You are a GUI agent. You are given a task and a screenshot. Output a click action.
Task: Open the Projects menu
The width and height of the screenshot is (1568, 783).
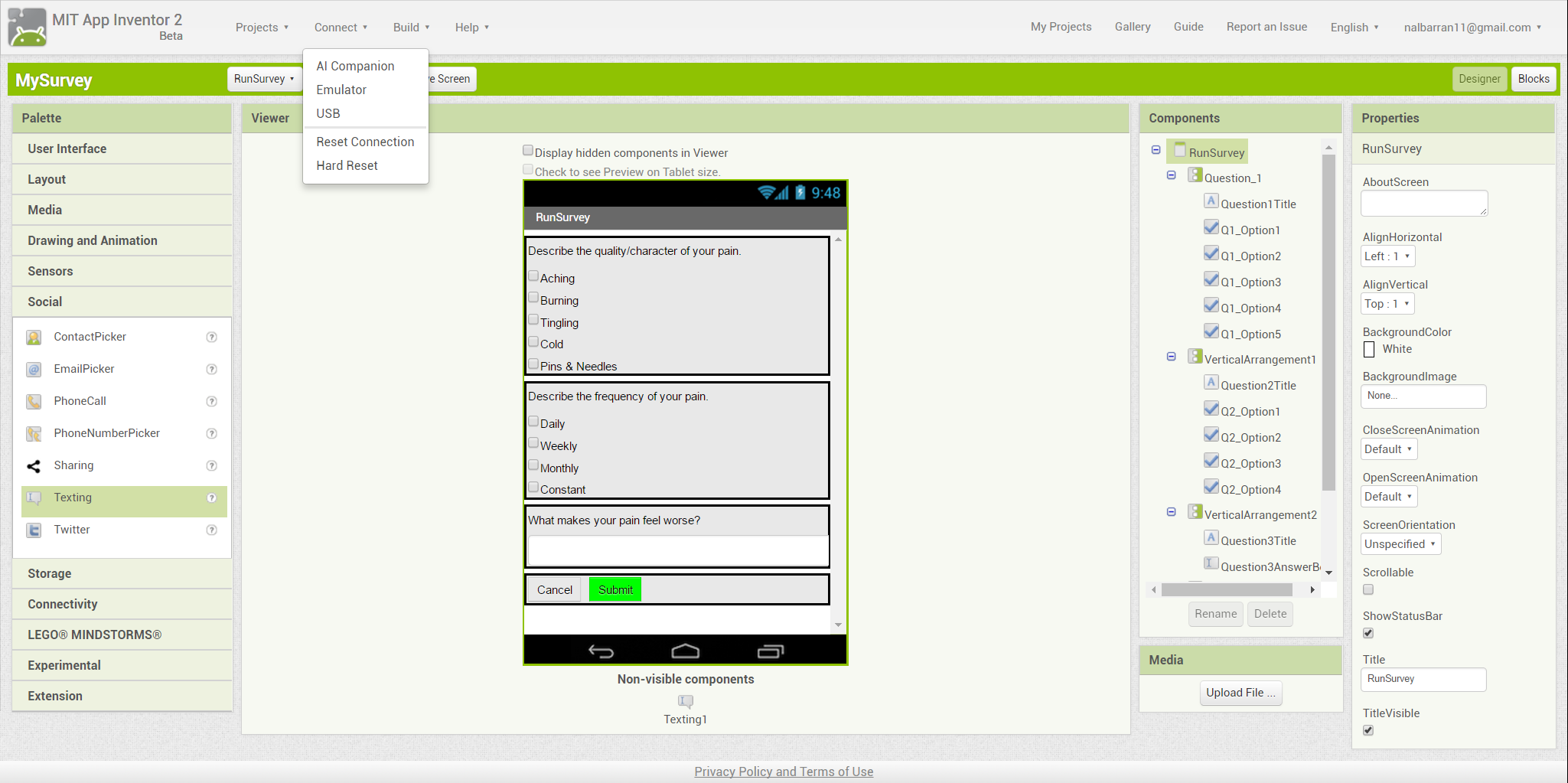click(262, 28)
